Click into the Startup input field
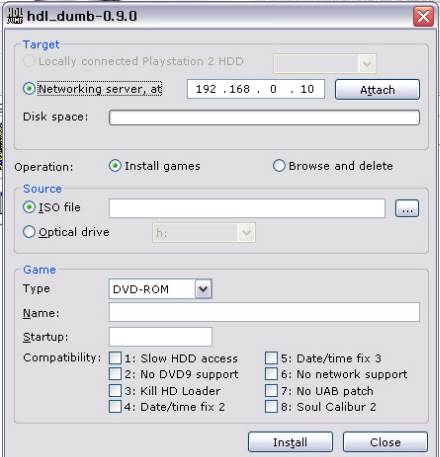This screenshot has width=440, height=457. tap(160, 337)
